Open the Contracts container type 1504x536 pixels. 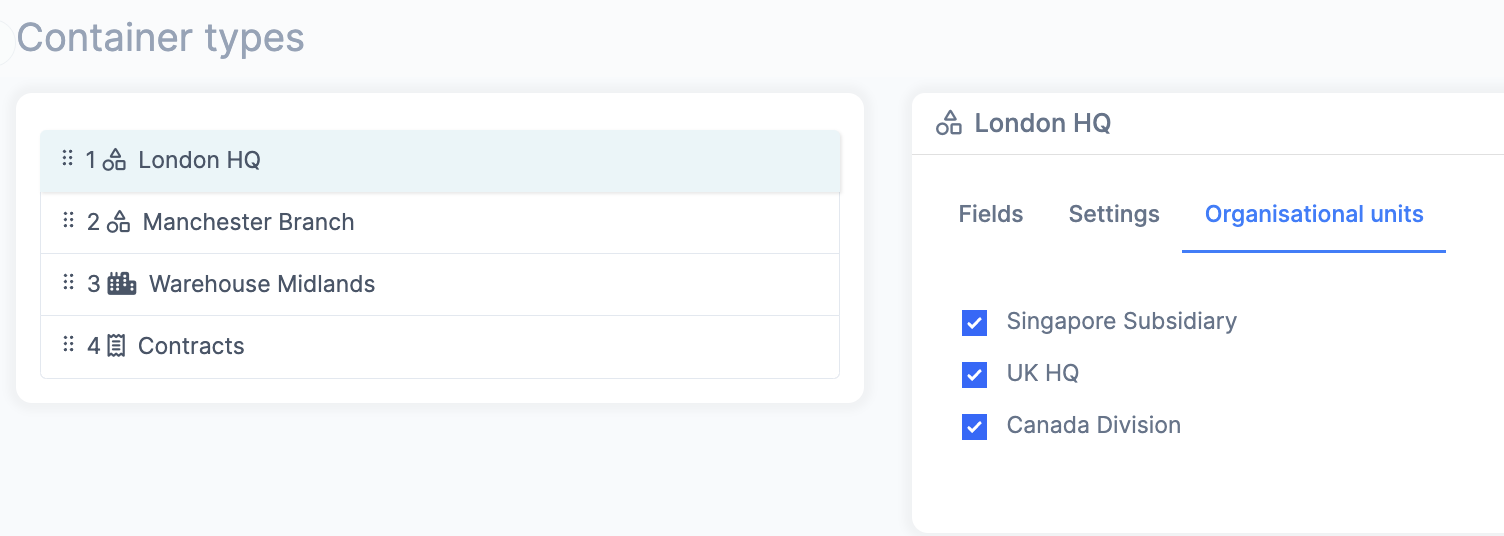(440, 346)
